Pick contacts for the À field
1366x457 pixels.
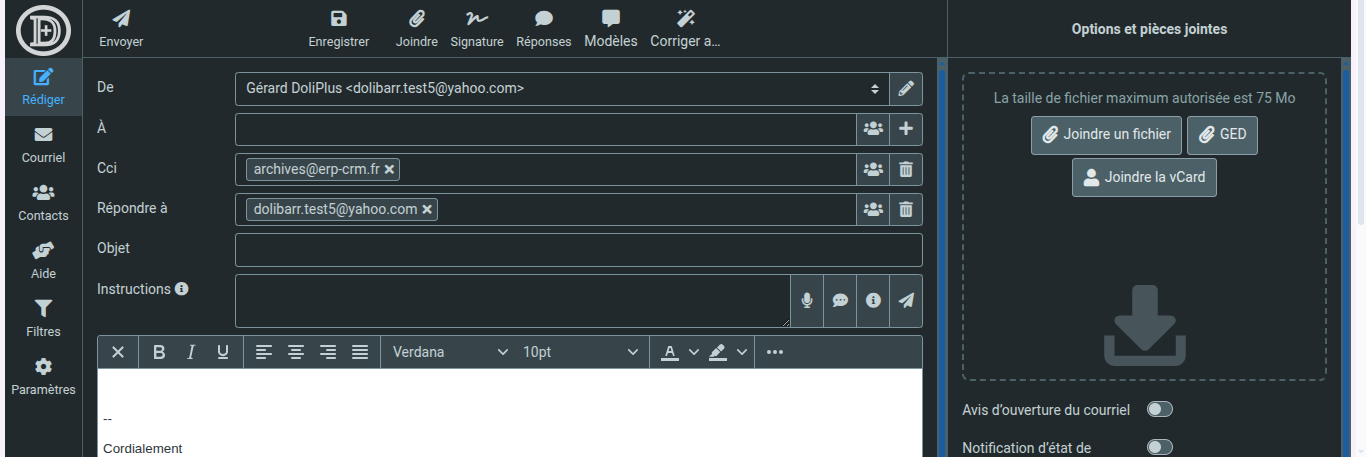(873, 129)
